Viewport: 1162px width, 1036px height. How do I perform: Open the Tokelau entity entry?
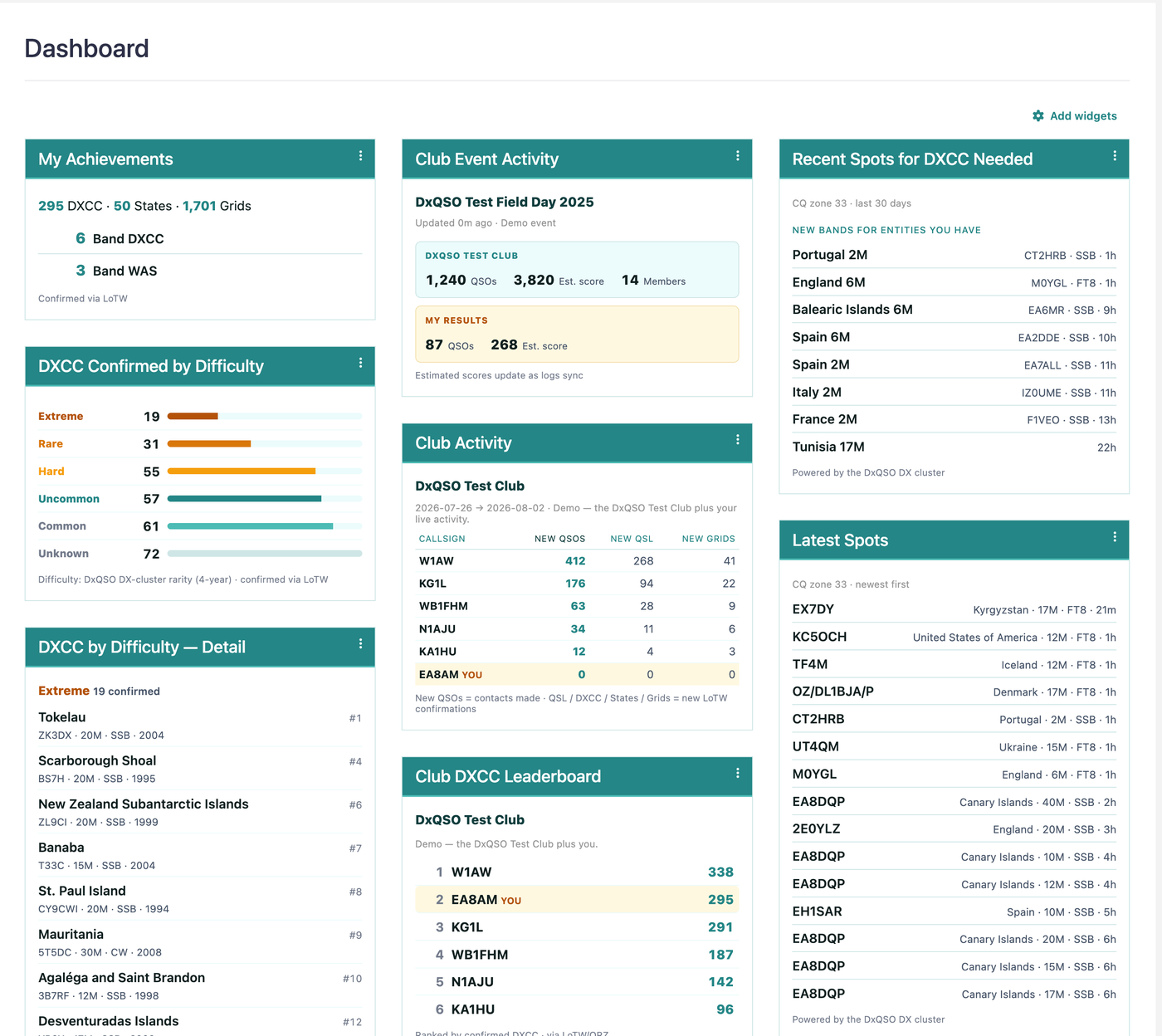[200, 726]
